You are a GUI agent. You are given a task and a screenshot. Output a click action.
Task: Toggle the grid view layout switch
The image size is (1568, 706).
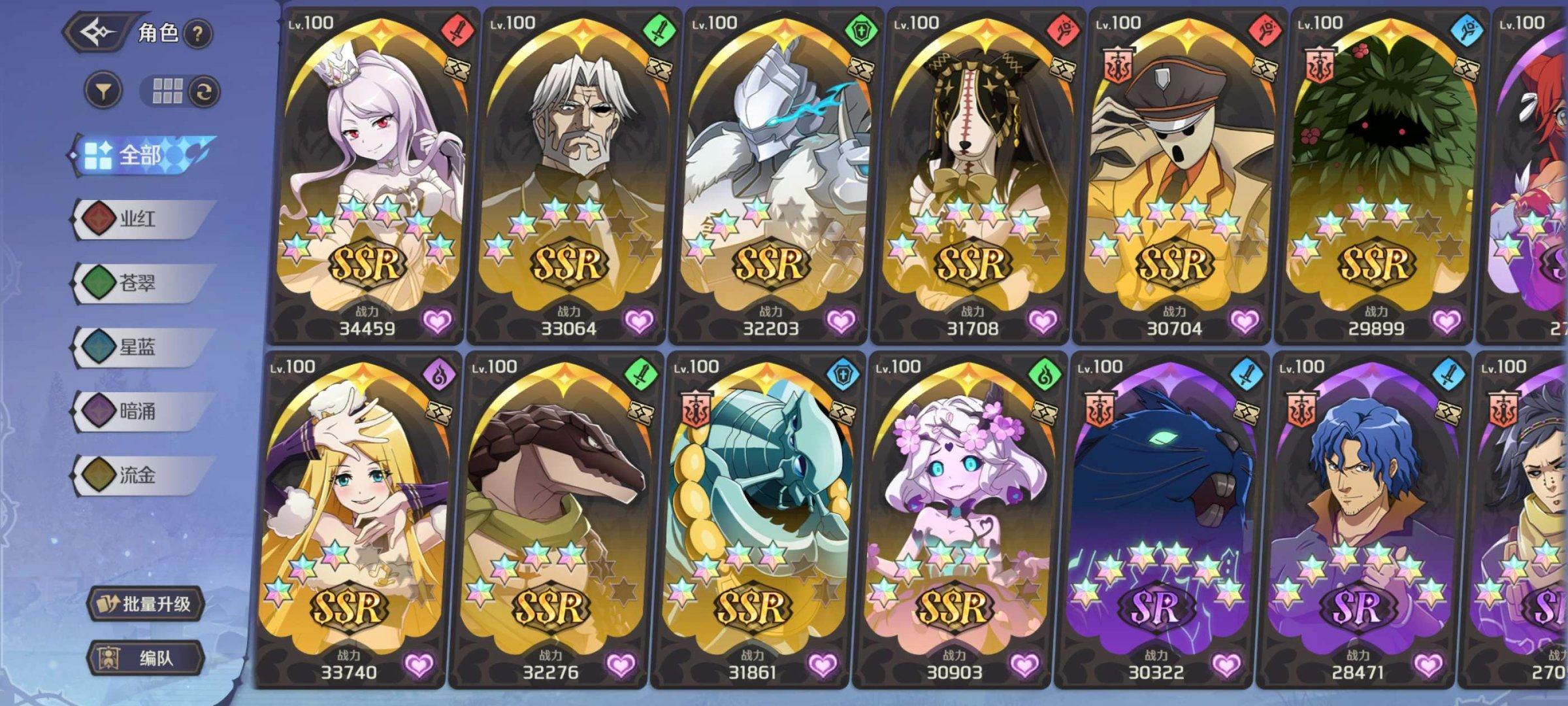pos(180,92)
